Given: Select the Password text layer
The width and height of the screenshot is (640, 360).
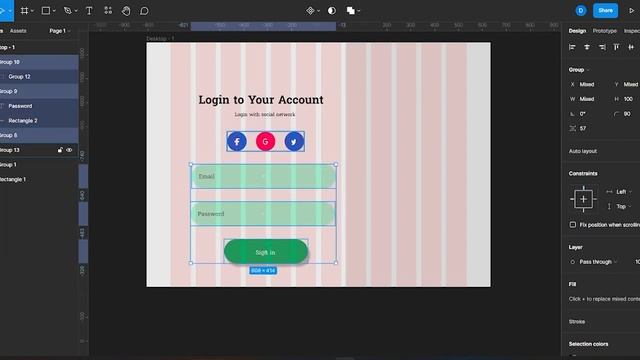Looking at the screenshot, I should pyautogui.click(x=39, y=106).
